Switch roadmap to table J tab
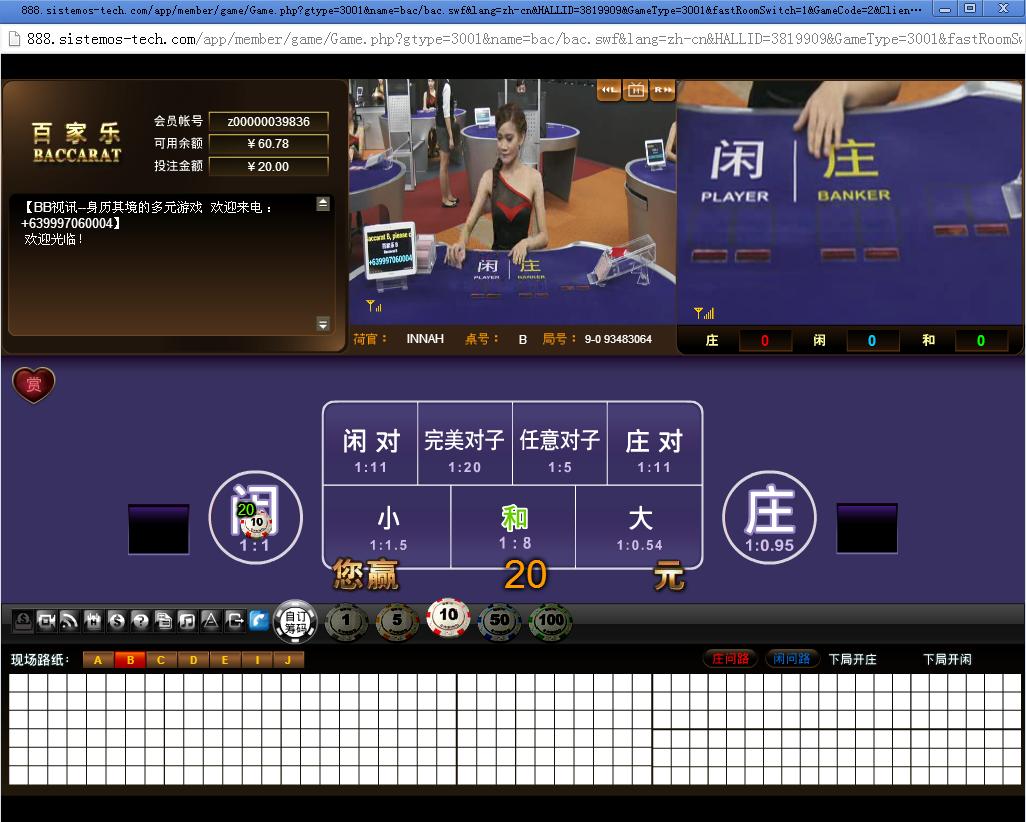 pos(288,660)
